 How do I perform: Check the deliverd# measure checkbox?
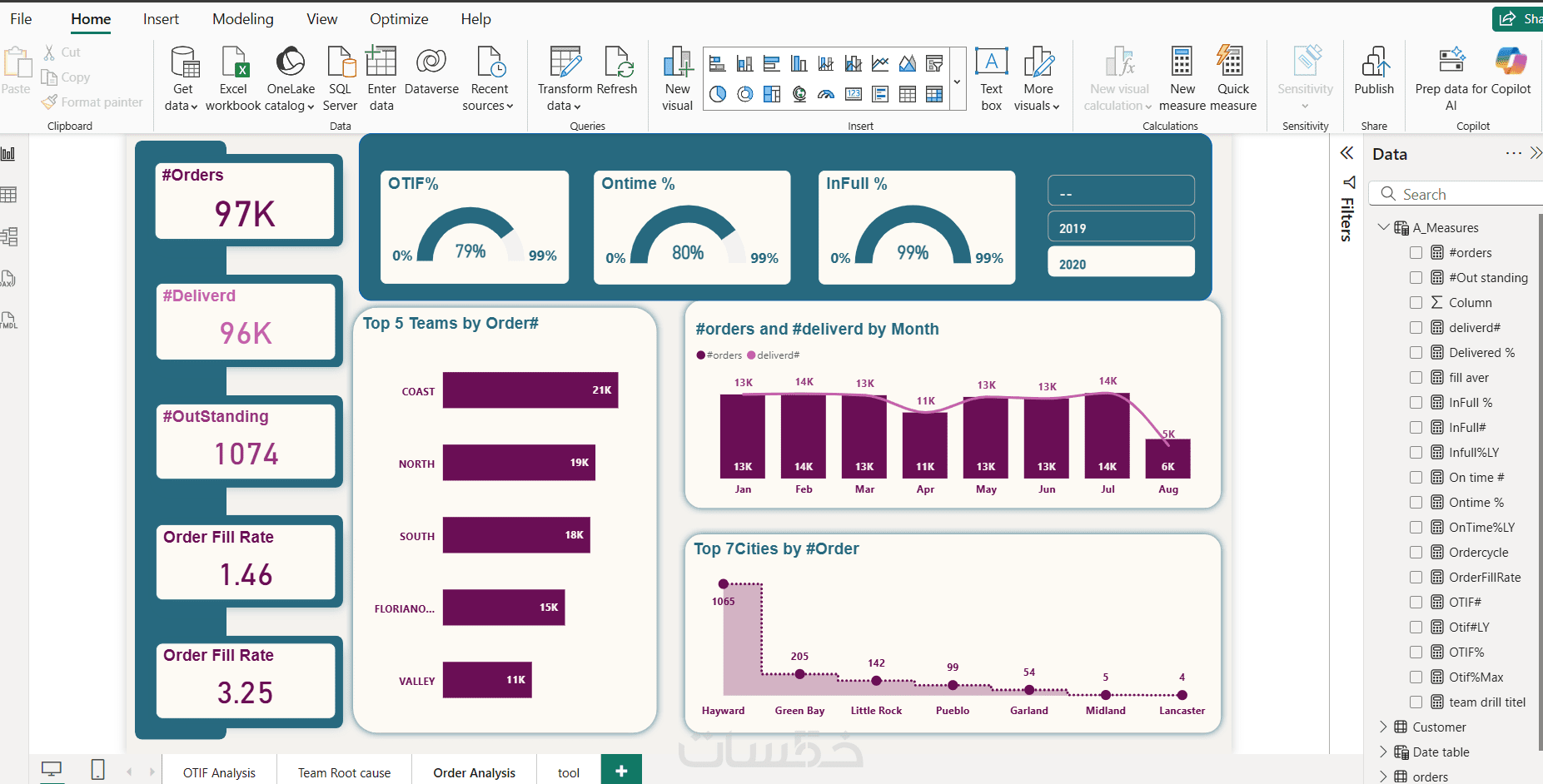[1416, 327]
